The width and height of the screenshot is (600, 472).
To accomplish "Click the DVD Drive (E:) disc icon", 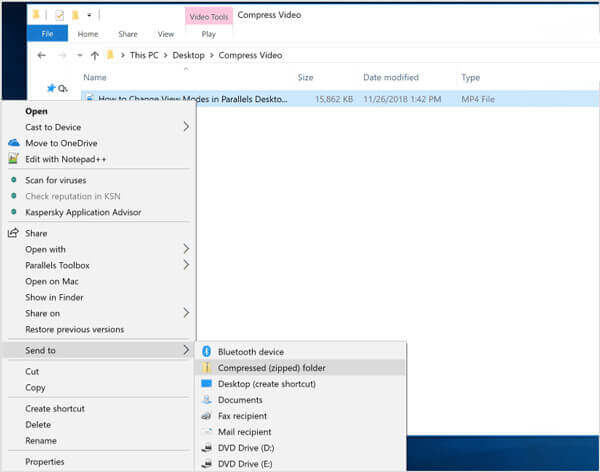I will 207,464.
